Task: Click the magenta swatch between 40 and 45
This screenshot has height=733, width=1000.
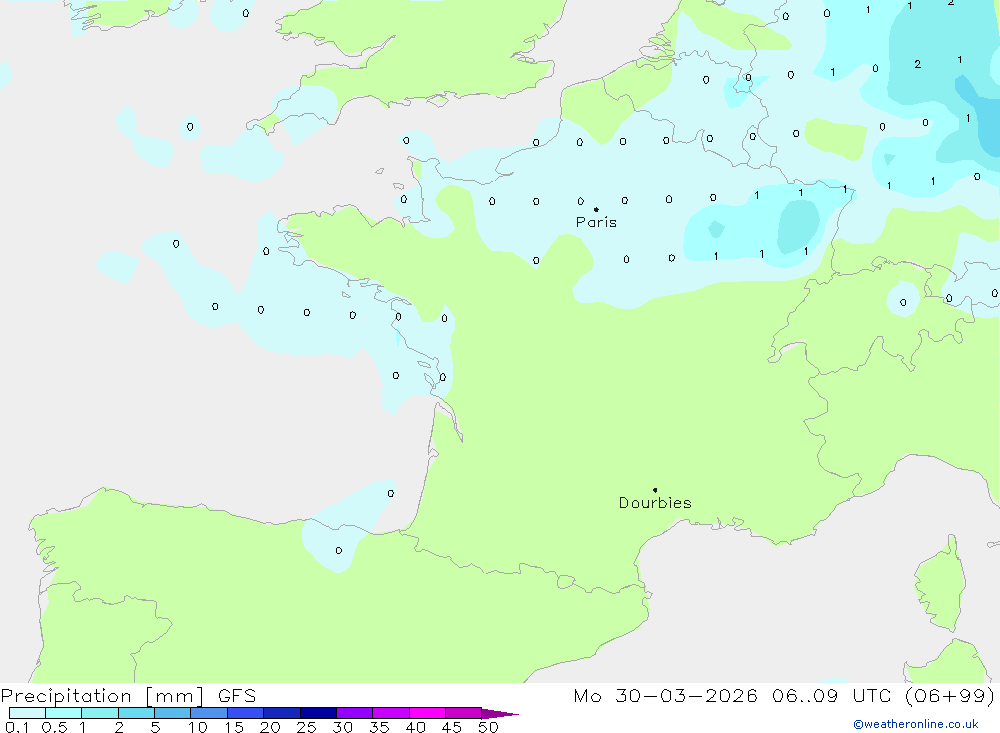Action: [427, 713]
